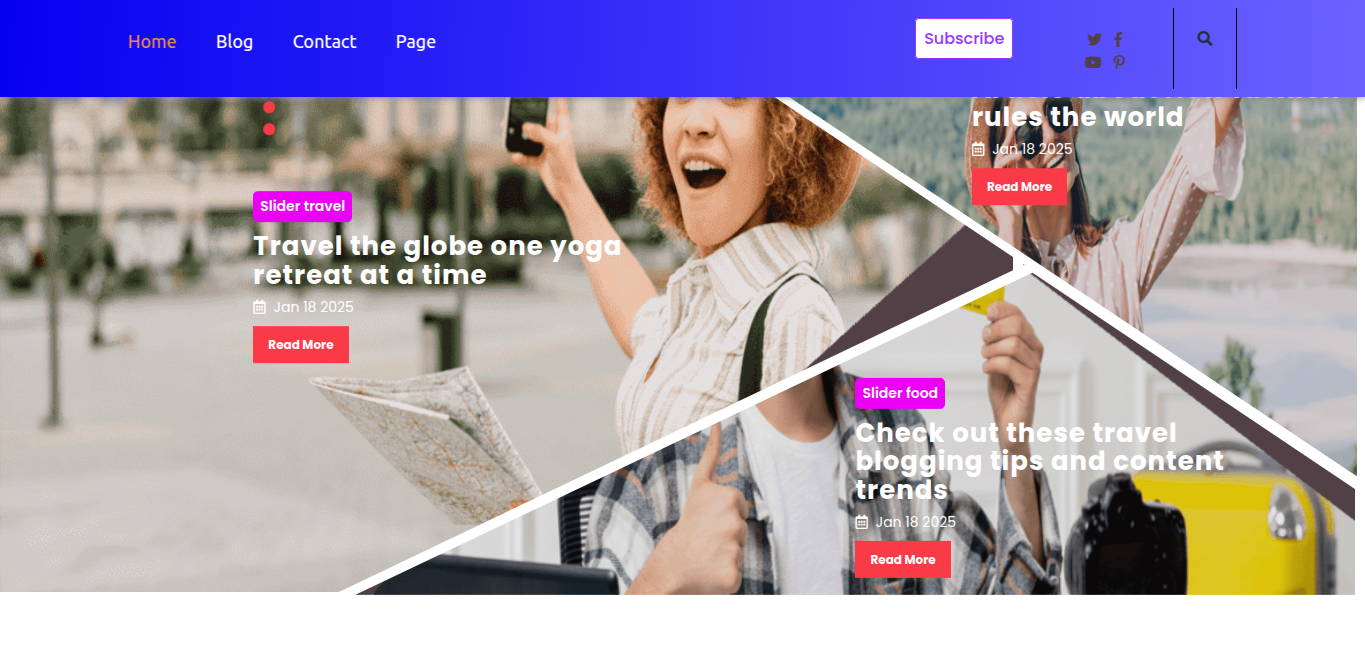Read More about travel blogging tips
The height and width of the screenshot is (649, 1365).
tap(903, 560)
